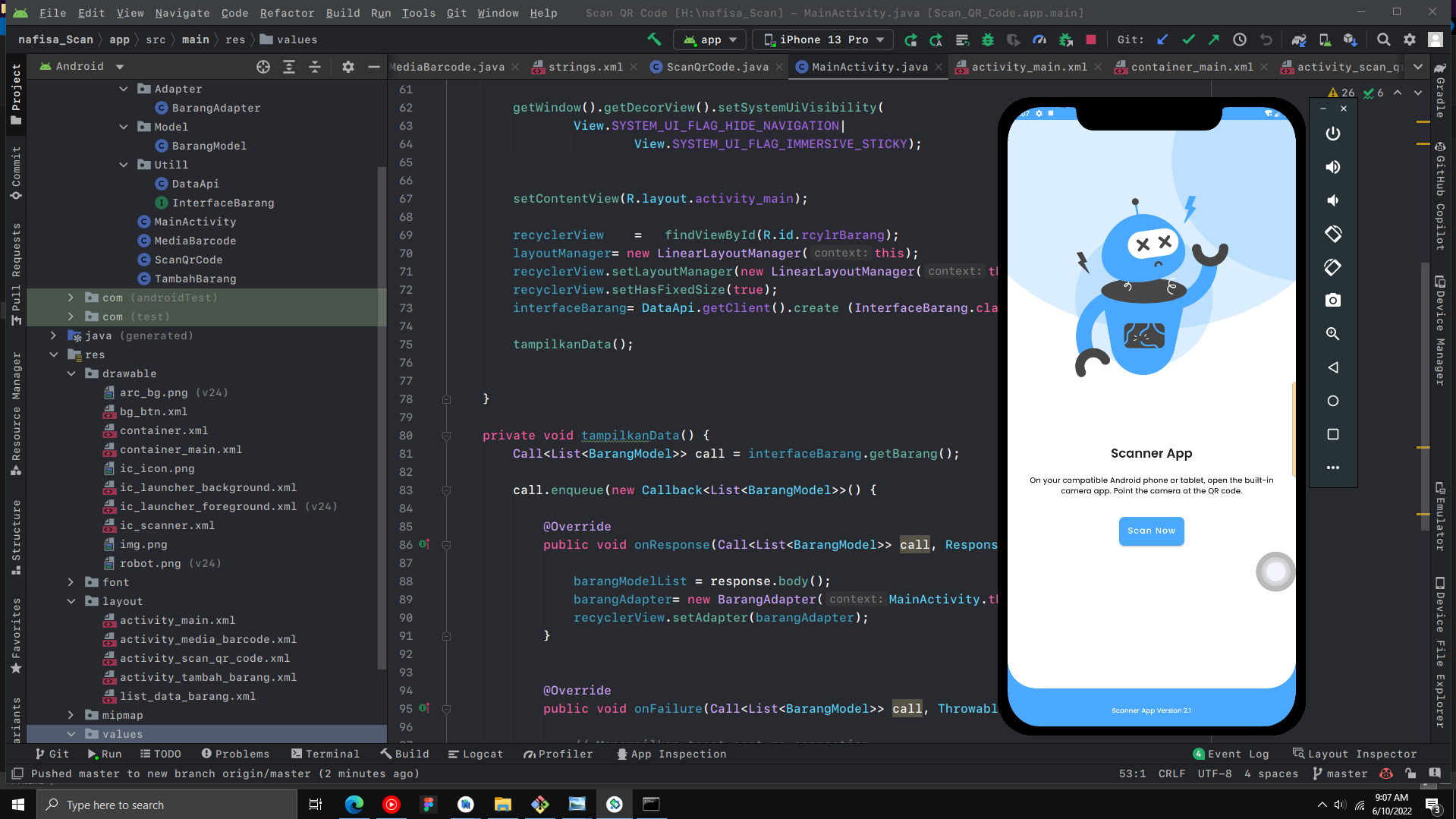Open emulator extended controls three dots
The width and height of the screenshot is (1456, 819).
(1333, 468)
